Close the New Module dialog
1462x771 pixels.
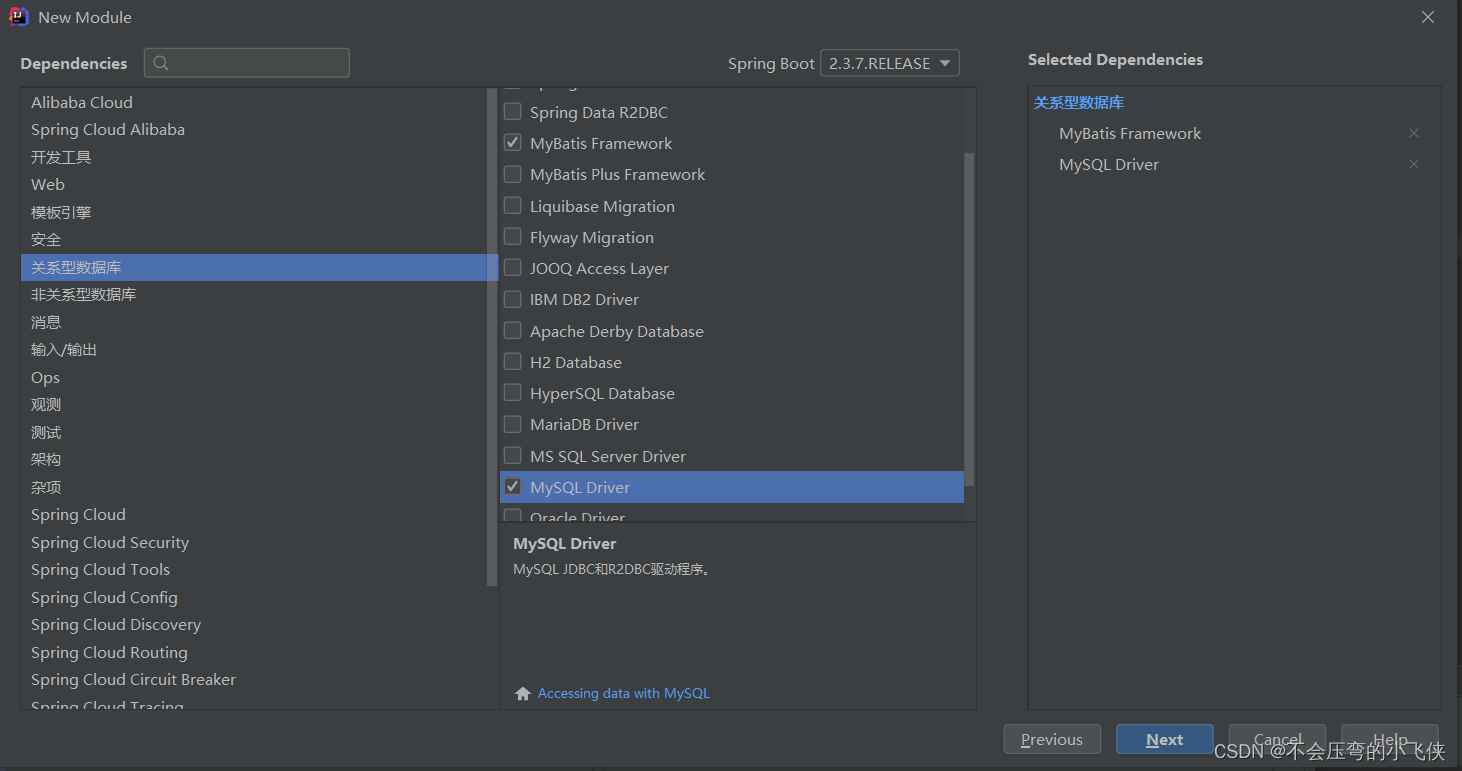point(1428,17)
